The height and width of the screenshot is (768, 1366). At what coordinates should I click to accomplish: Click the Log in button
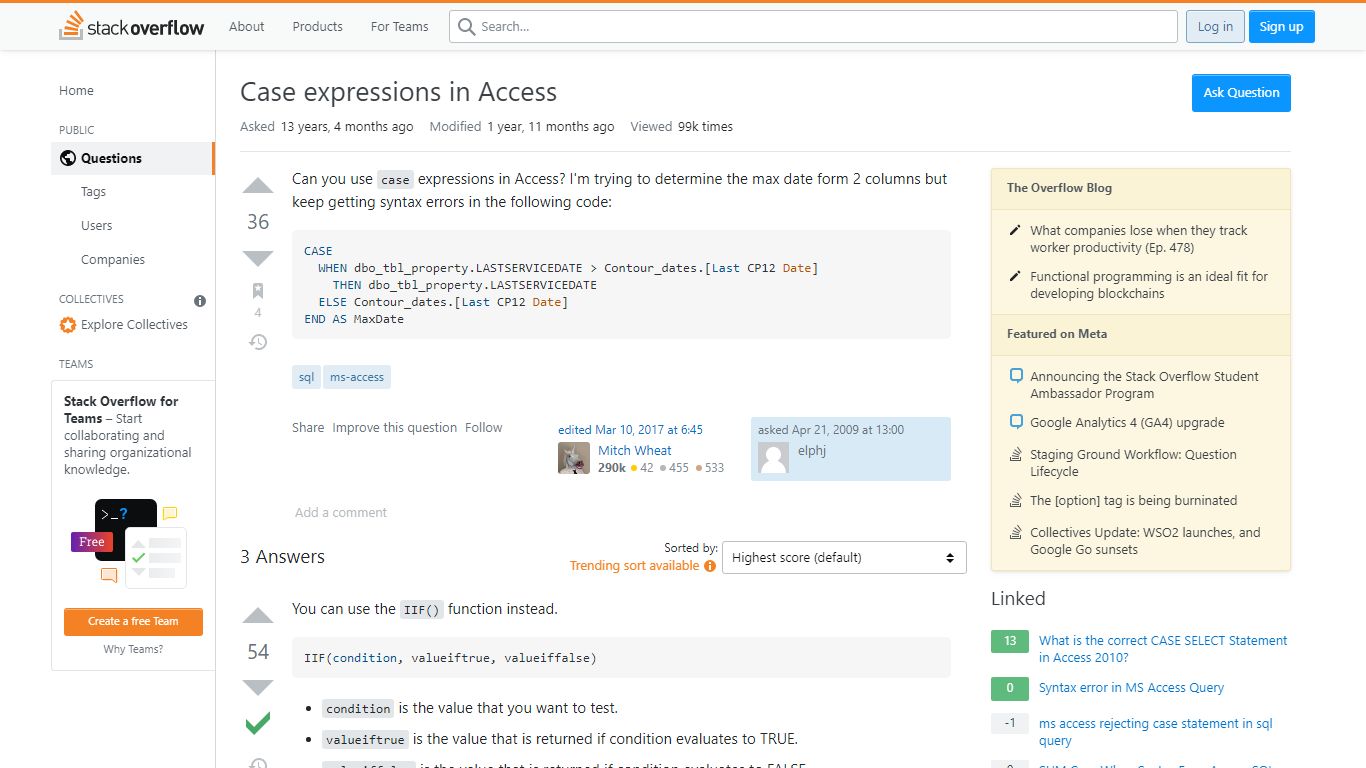pos(1215,27)
